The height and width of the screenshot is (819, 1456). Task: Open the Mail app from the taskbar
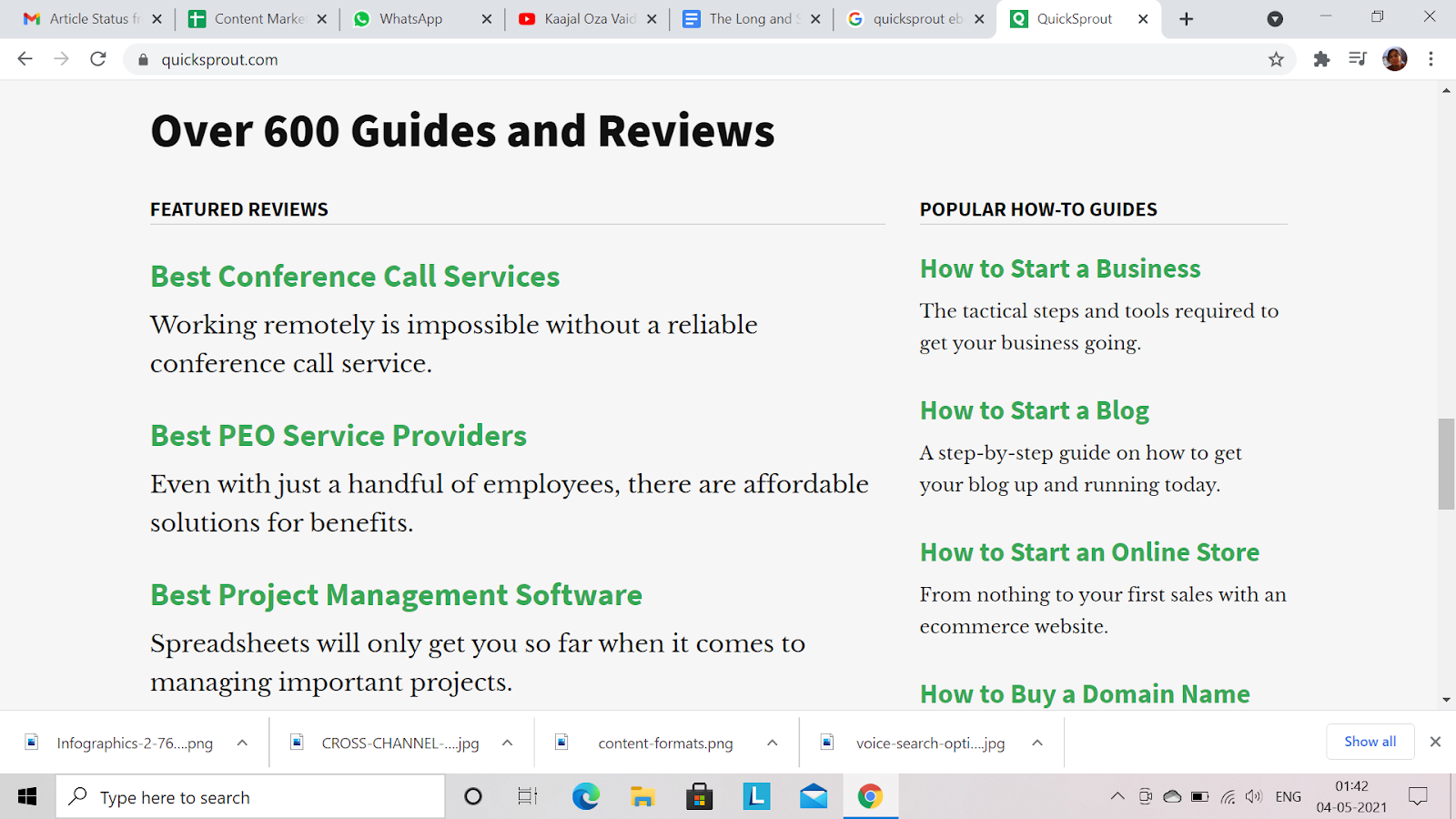[x=814, y=797]
